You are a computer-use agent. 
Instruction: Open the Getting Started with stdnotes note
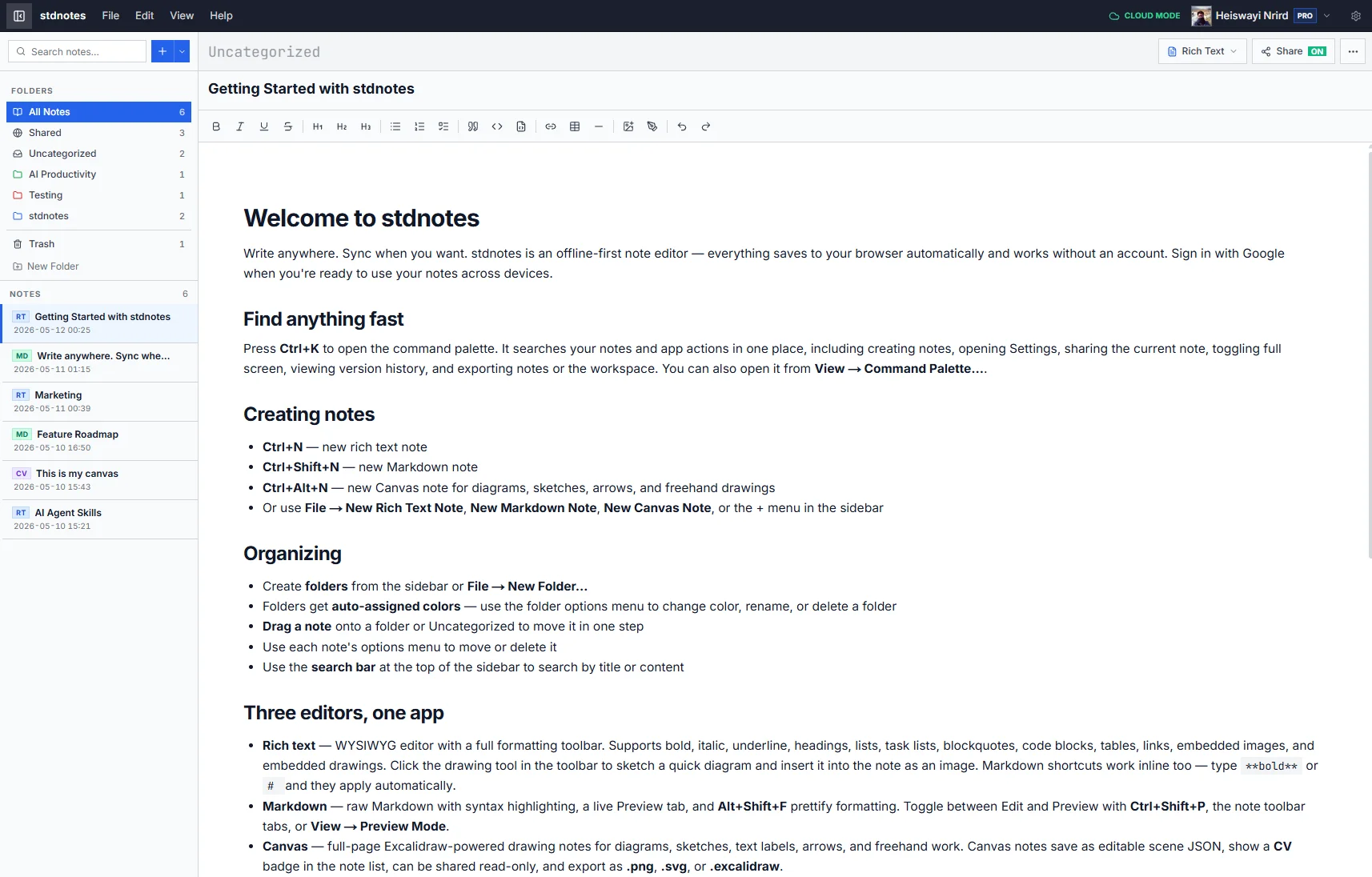click(99, 323)
